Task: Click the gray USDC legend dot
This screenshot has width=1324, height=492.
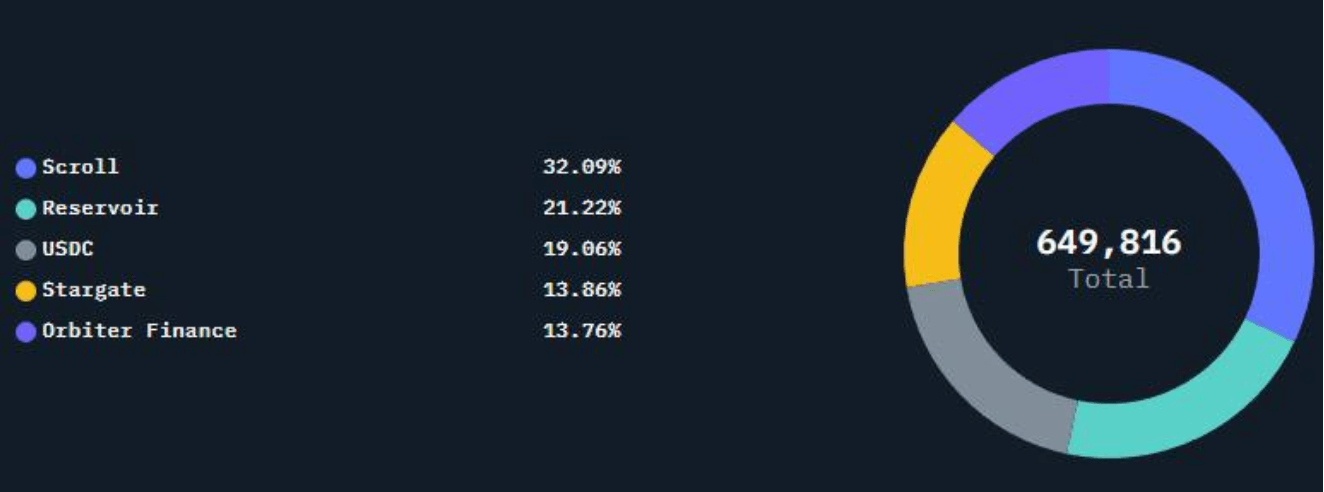Action: [26, 250]
